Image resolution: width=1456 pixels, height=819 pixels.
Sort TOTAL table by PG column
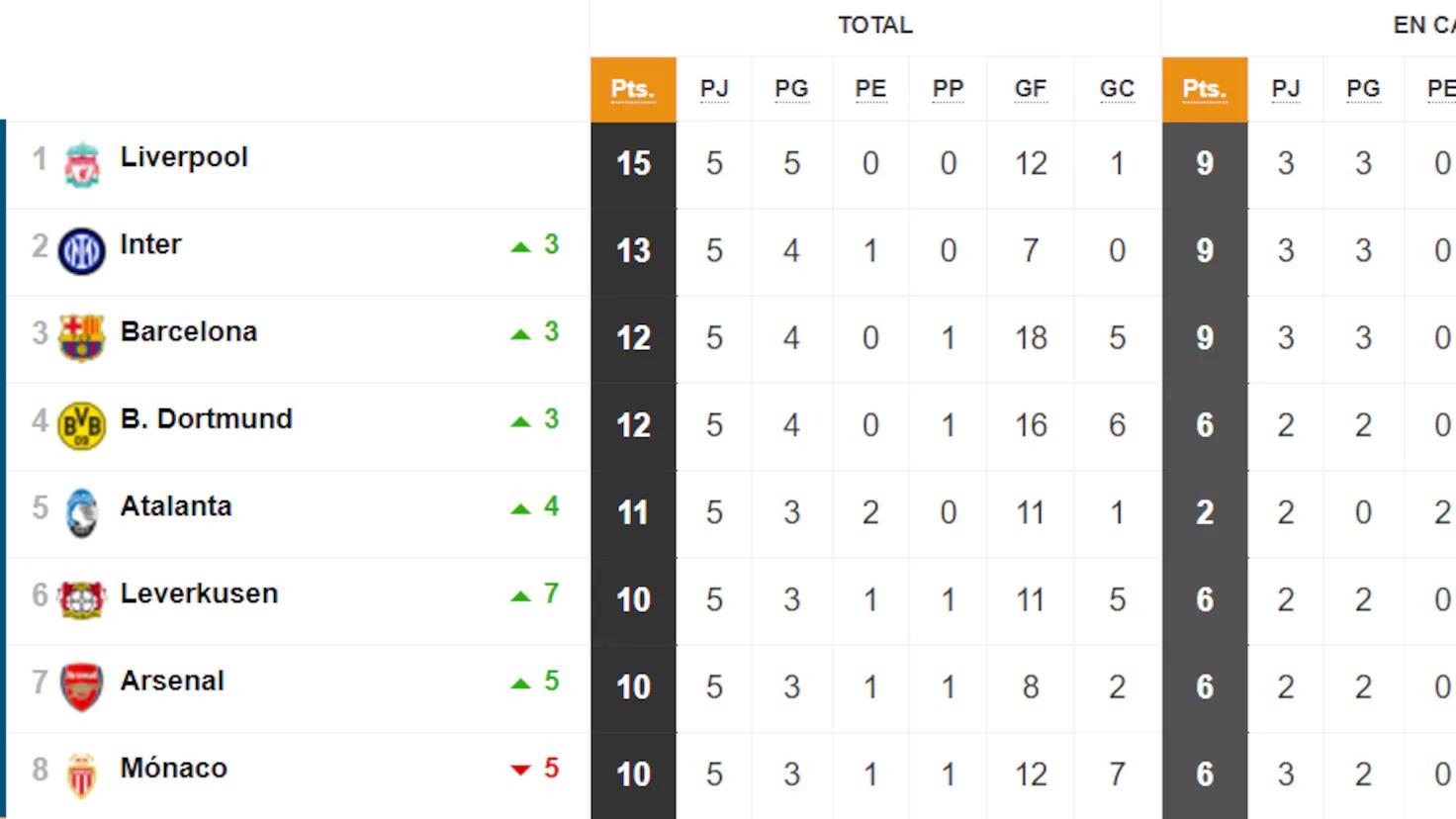[x=791, y=89]
